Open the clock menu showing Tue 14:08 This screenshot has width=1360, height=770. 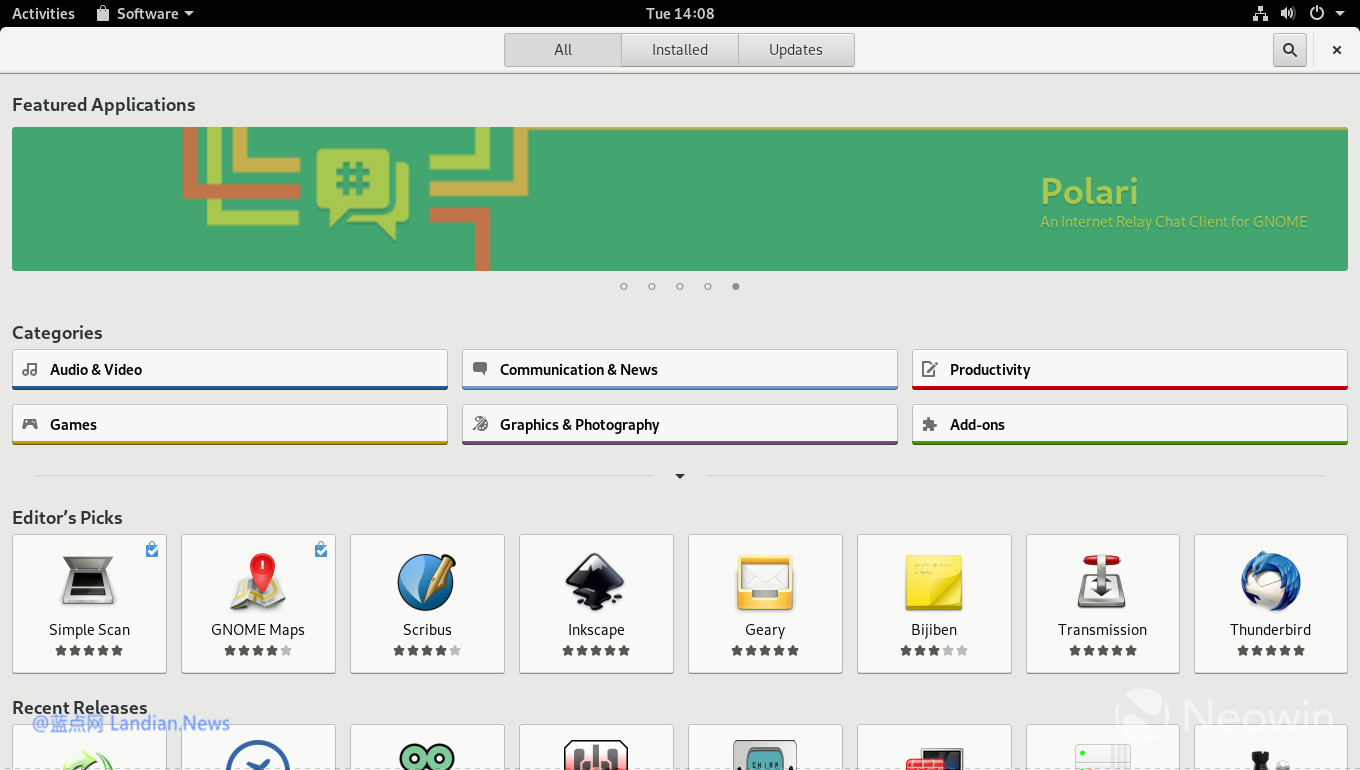click(x=680, y=14)
